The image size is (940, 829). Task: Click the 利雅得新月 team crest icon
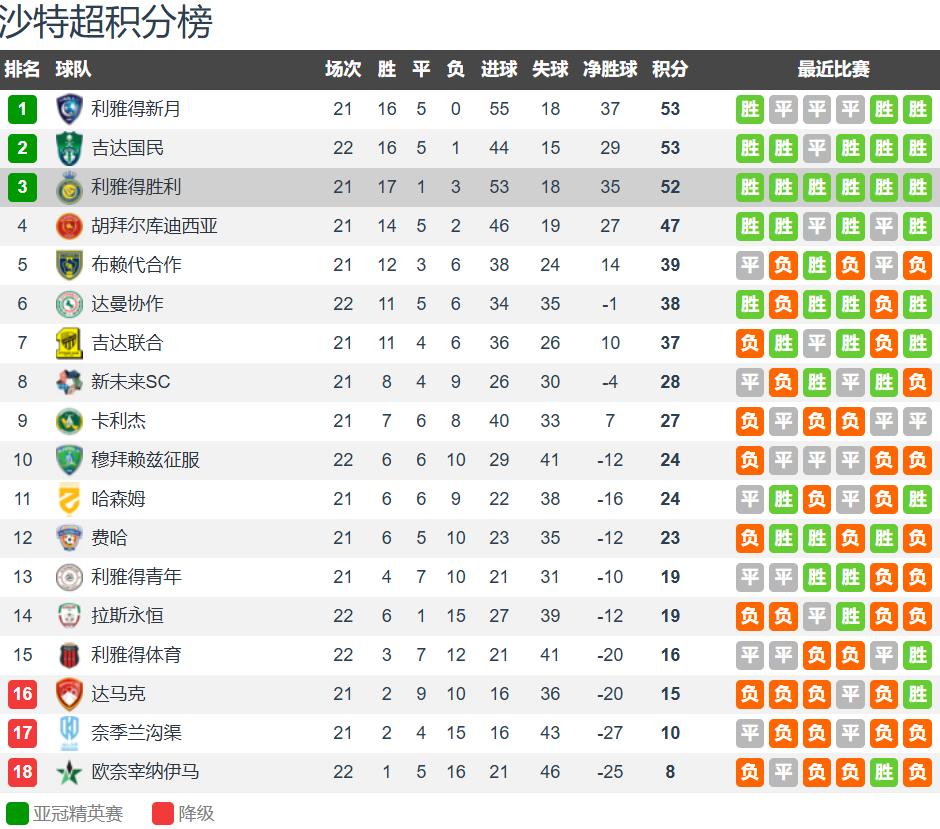tap(69, 109)
